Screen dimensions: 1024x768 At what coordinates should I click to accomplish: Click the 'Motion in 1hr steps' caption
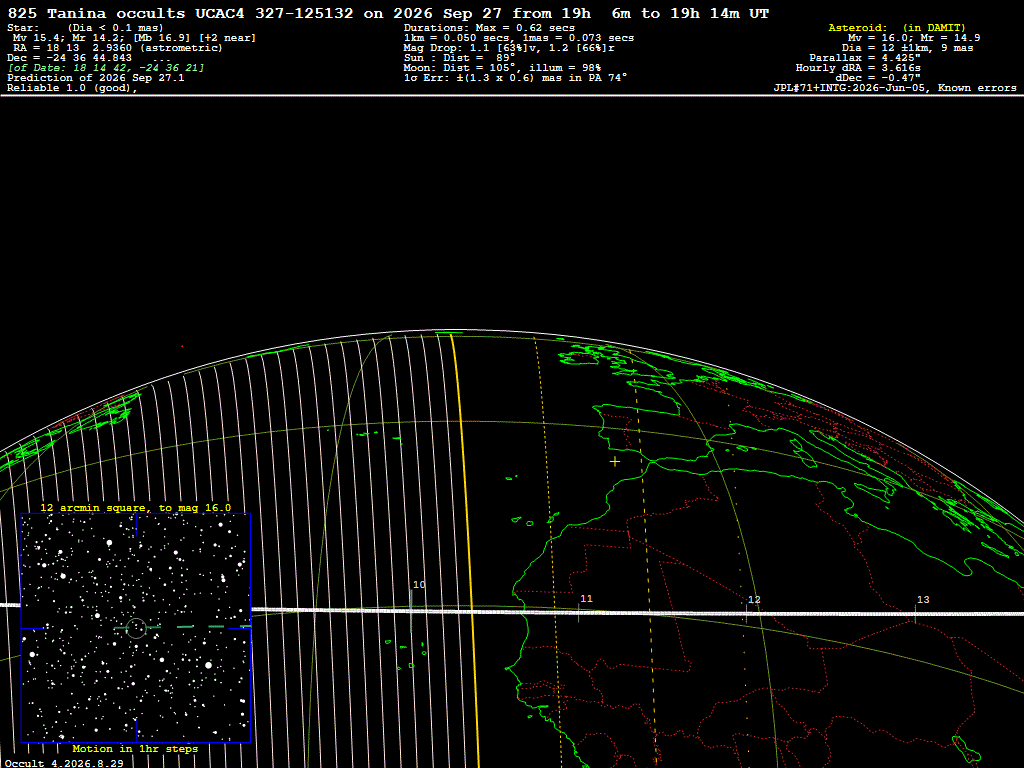[x=135, y=749]
